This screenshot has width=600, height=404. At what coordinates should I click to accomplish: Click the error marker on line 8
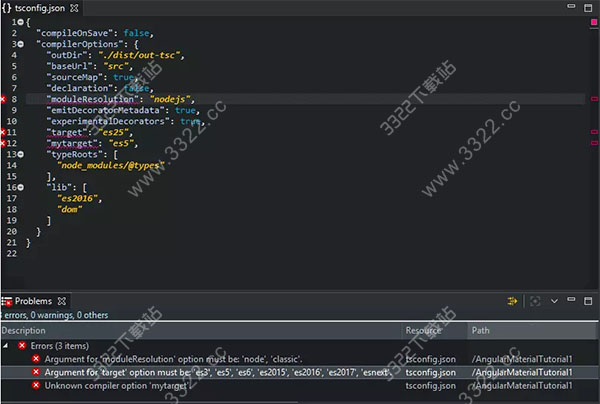pyautogui.click(x=4, y=100)
